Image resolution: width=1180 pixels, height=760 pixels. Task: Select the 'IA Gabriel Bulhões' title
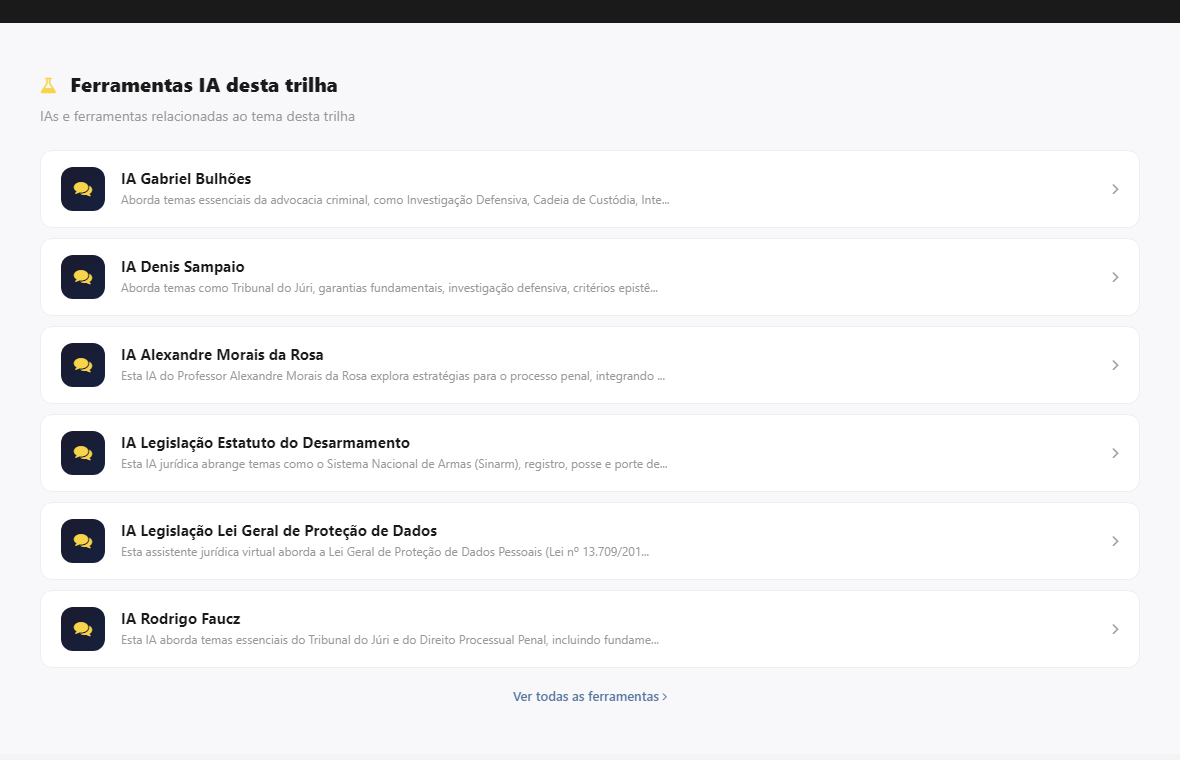pyautogui.click(x=186, y=179)
